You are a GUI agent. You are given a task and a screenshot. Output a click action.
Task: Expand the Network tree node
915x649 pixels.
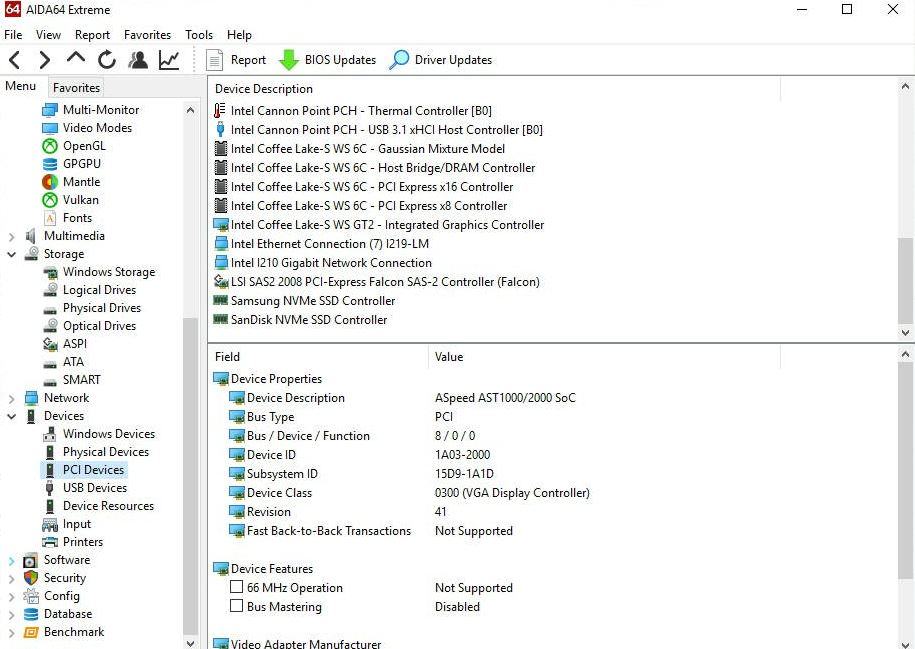(12, 399)
